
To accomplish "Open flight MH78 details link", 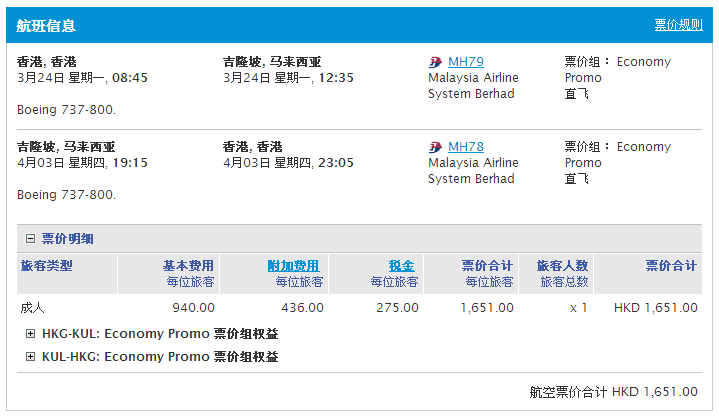I will [465, 147].
